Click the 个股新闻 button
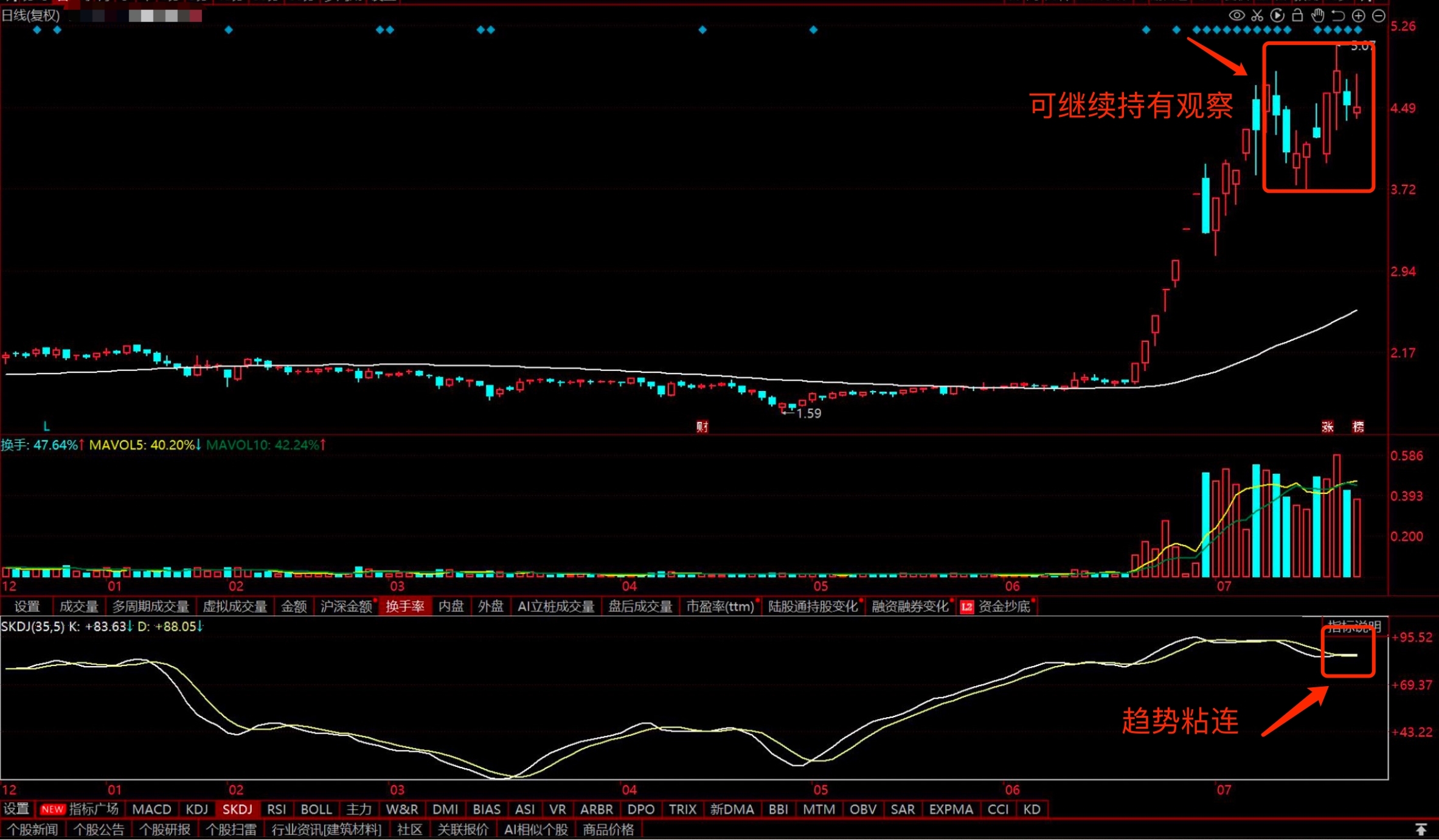Screen dimensions: 1439x840 point(32,830)
